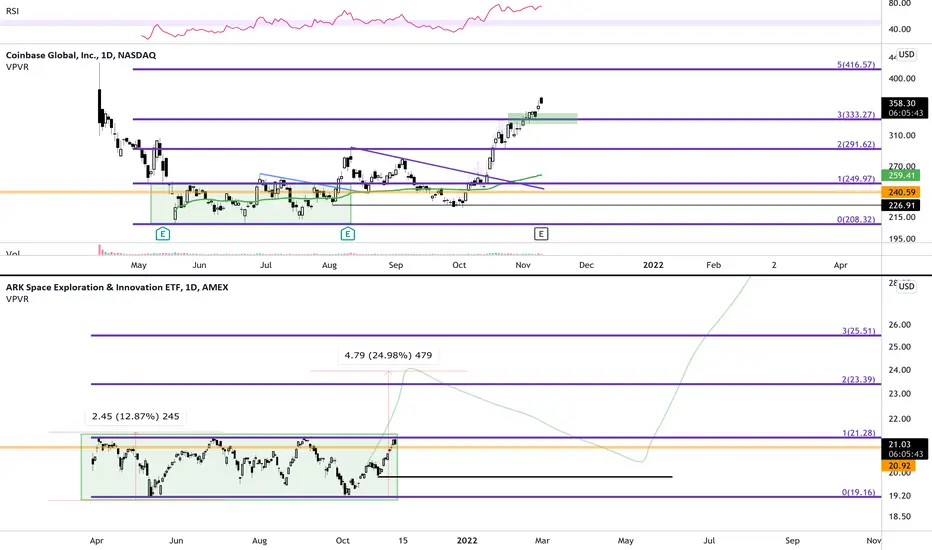This screenshot has height=550, width=932.
Task: Select the 0(19.16) Fibonacci level label
Action: pos(858,492)
